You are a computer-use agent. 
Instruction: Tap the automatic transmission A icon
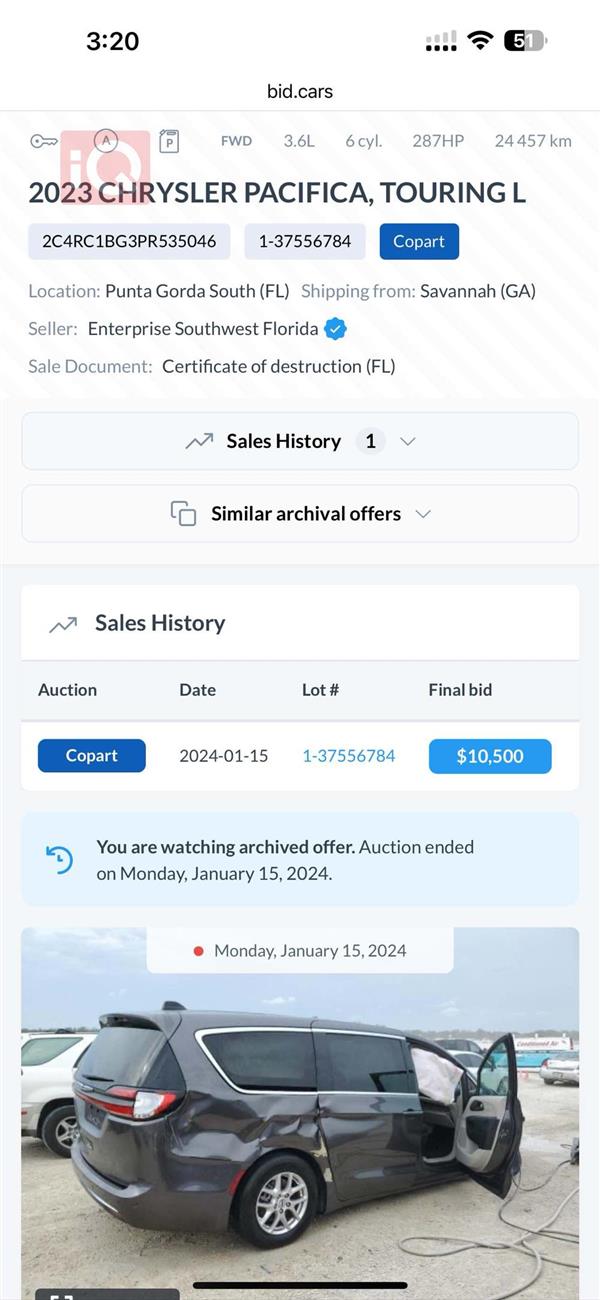click(105, 140)
